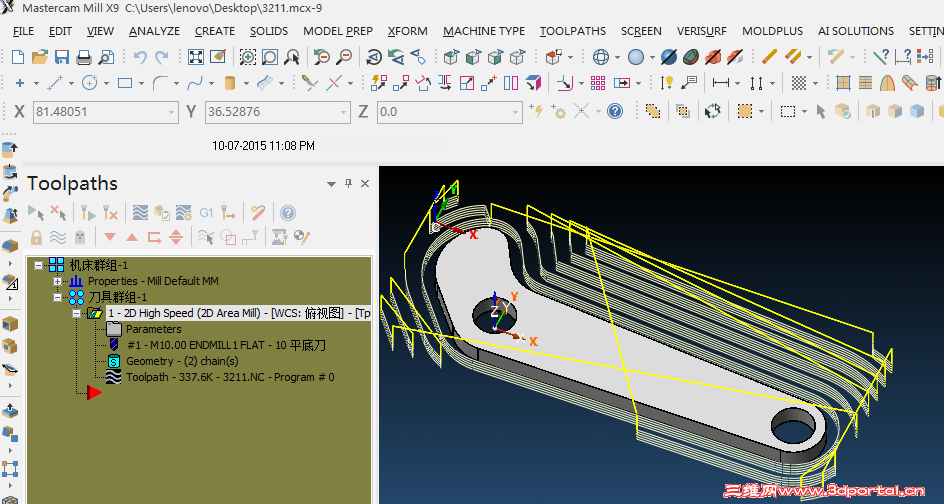Select the Create Fillet arc tool

pyautogui.click(x=160, y=83)
